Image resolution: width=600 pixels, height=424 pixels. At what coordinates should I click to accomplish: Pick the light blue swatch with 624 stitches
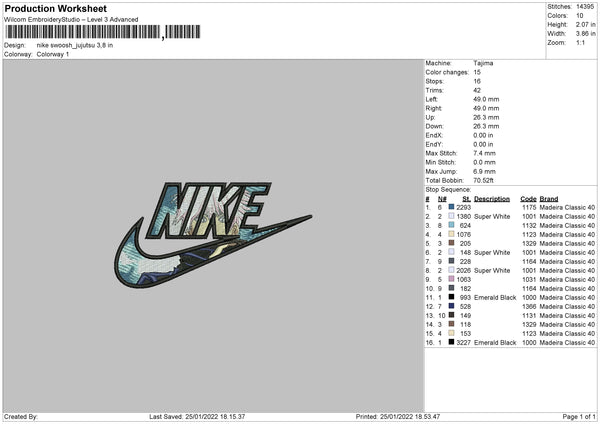click(x=451, y=225)
